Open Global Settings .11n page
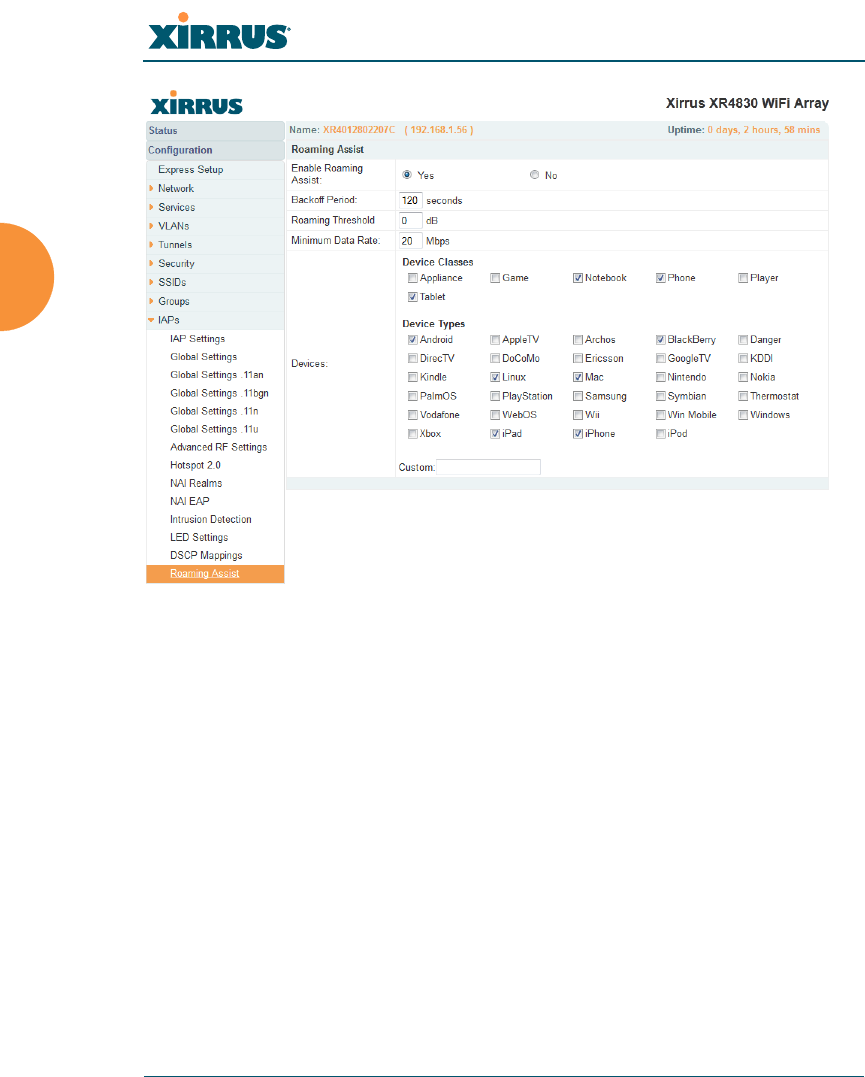 coord(214,411)
